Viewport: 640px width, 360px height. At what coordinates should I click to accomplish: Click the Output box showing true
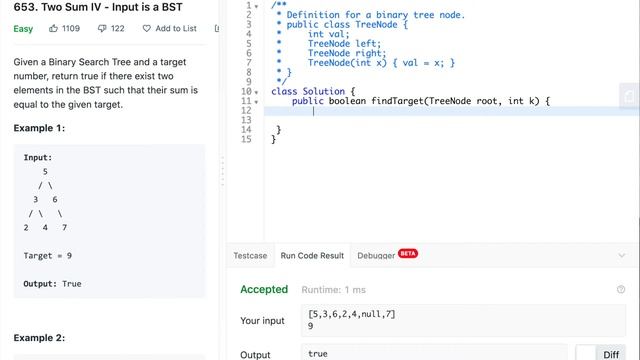434,353
